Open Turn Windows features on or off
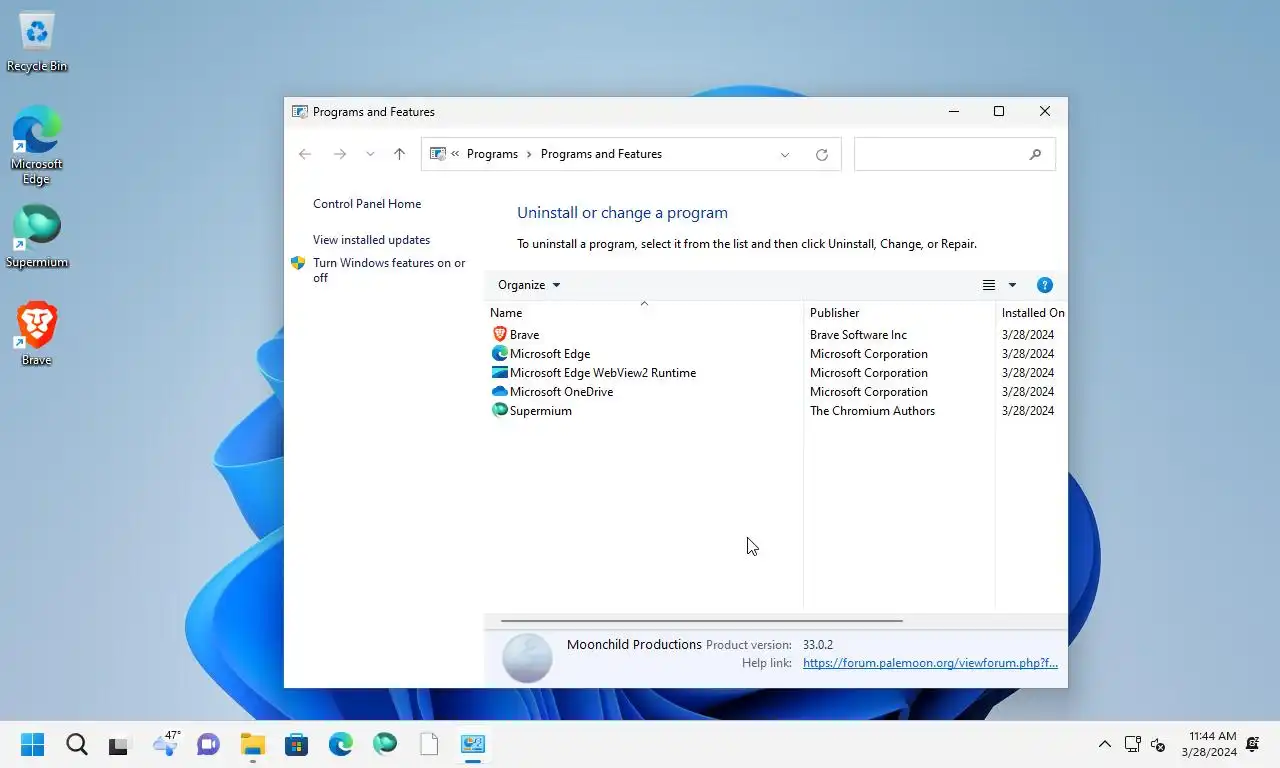This screenshot has height=768, width=1280. click(389, 270)
